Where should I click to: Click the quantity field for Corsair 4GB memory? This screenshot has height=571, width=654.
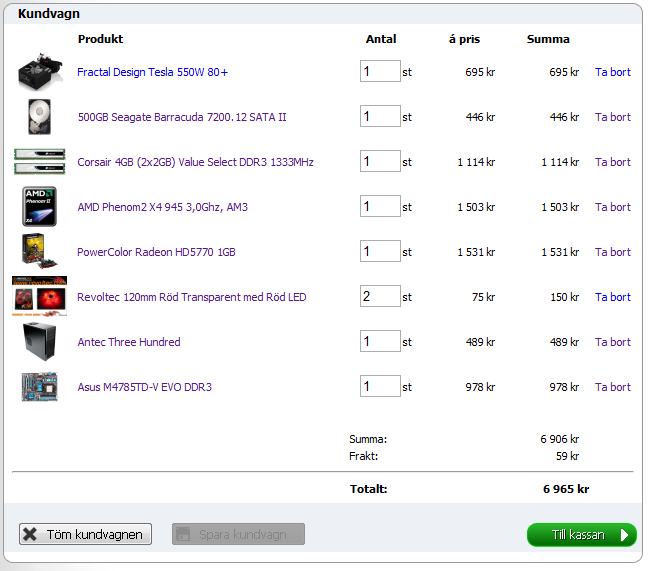point(380,162)
